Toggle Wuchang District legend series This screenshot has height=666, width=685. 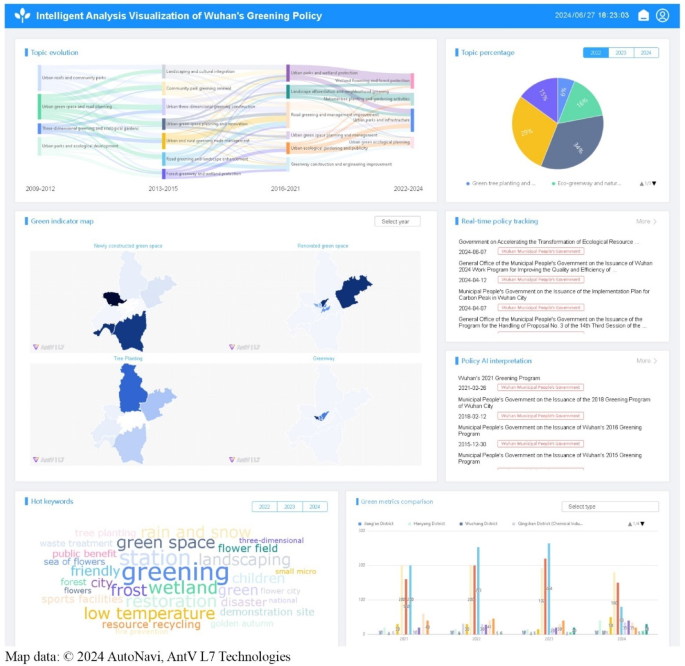[x=478, y=524]
